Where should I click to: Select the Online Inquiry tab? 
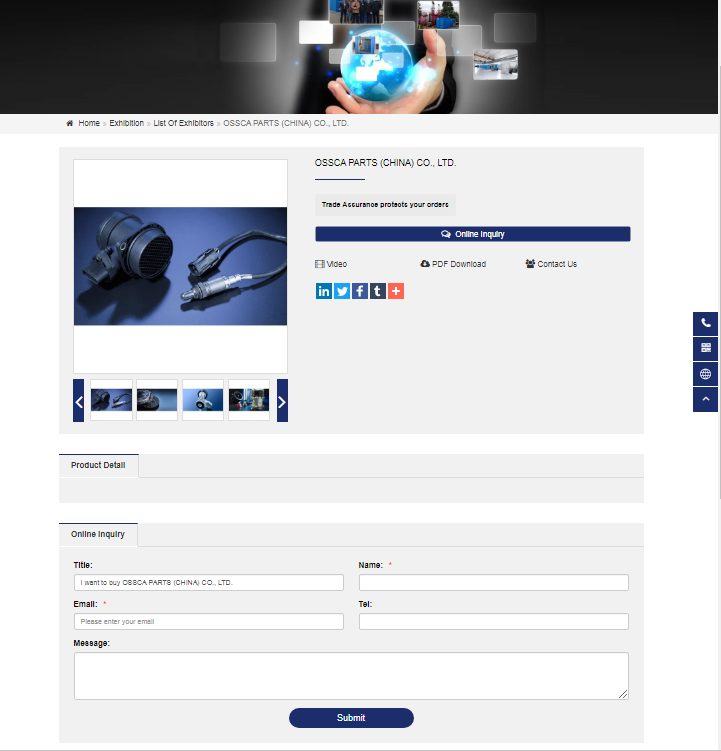tap(98, 534)
